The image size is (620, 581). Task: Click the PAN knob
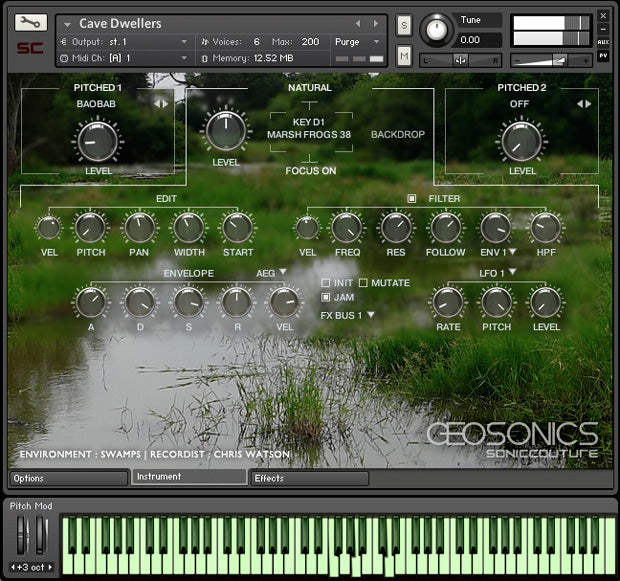139,228
